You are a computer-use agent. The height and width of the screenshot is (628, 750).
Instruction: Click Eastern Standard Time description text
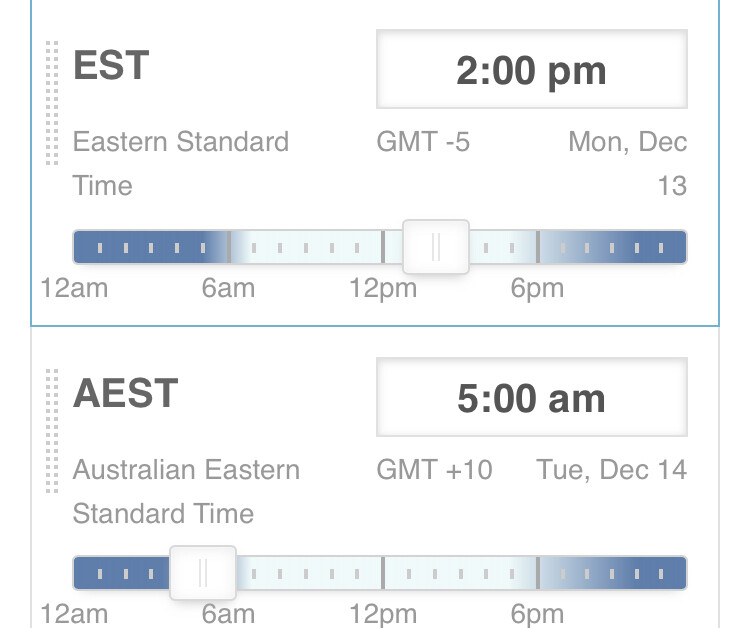(x=181, y=164)
